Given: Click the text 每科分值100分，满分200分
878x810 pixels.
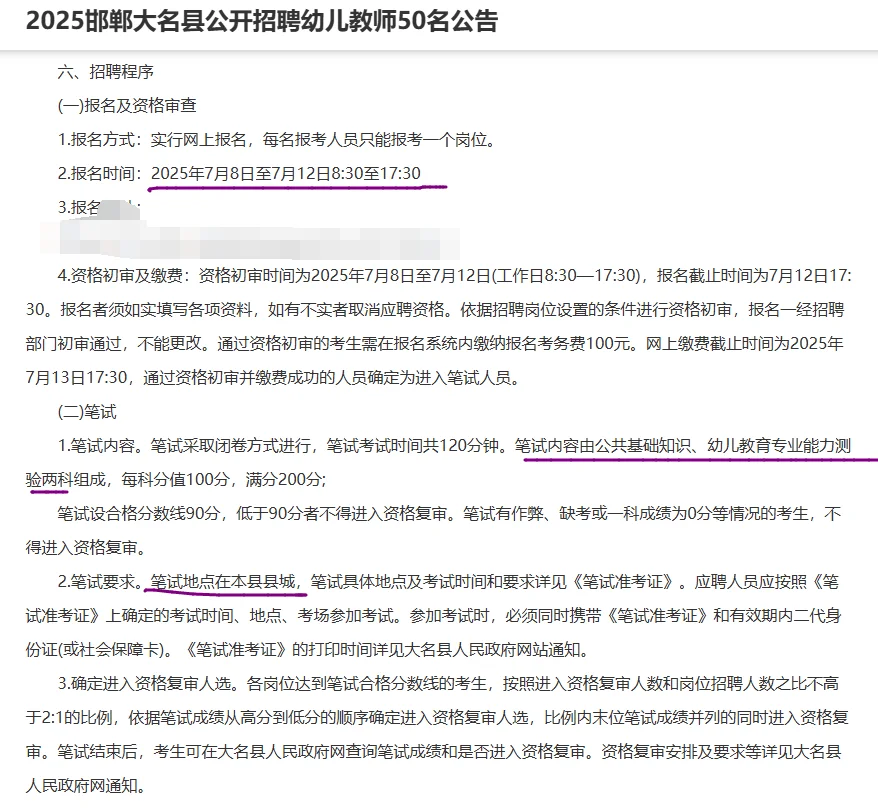Looking at the screenshot, I should [x=221, y=480].
